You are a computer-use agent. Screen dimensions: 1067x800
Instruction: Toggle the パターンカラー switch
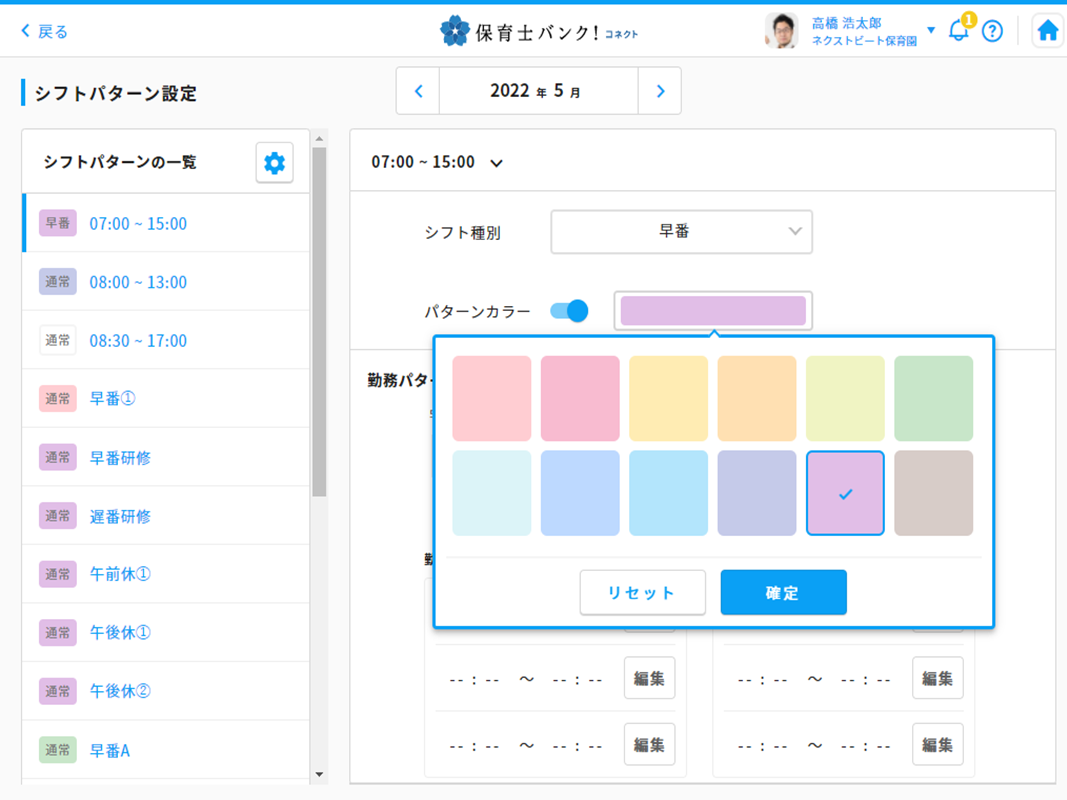point(569,311)
